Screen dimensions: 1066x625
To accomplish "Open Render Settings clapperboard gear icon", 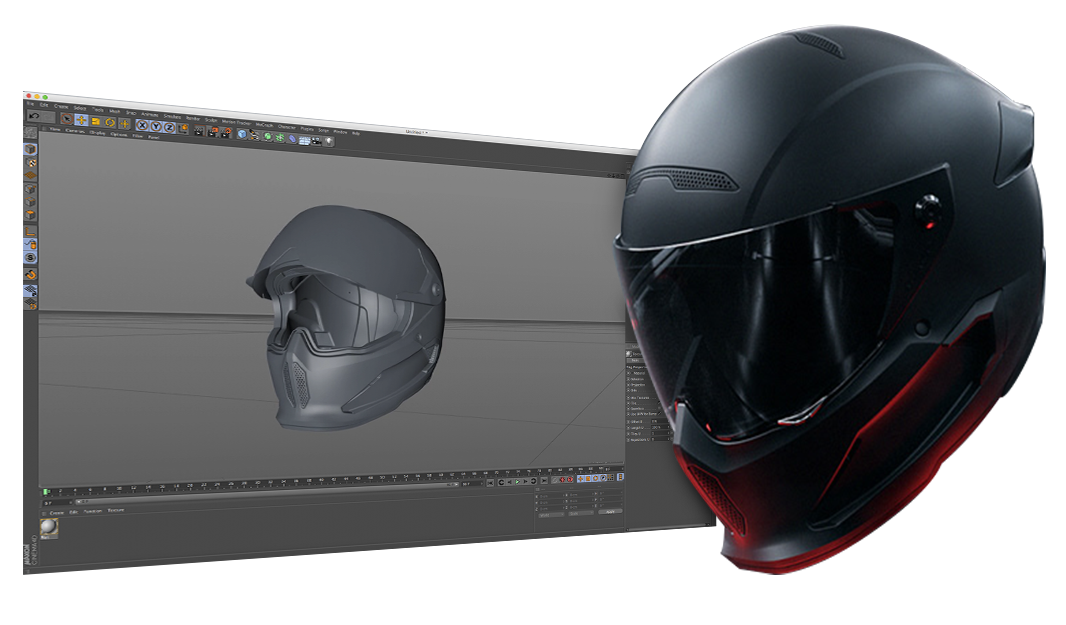I will [225, 133].
